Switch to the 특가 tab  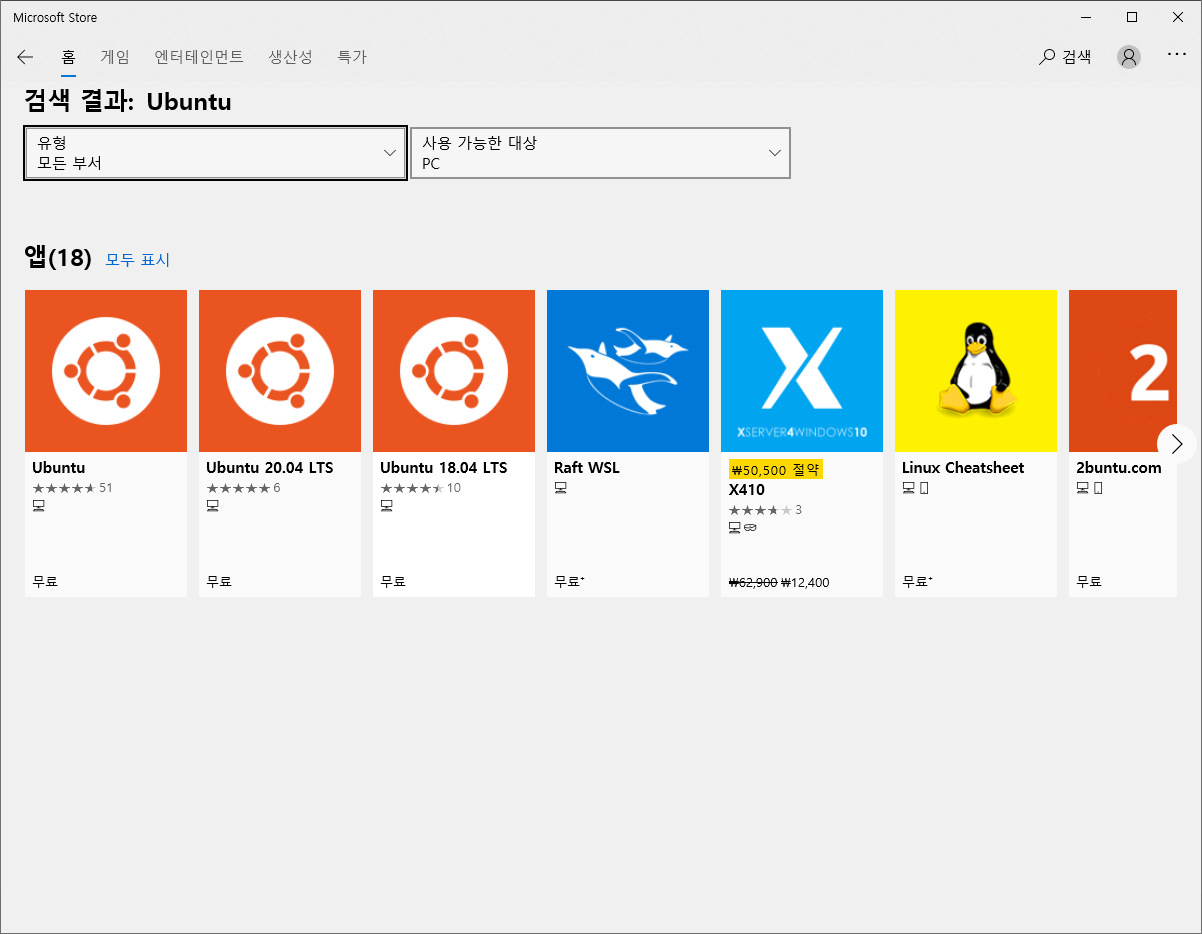point(352,57)
